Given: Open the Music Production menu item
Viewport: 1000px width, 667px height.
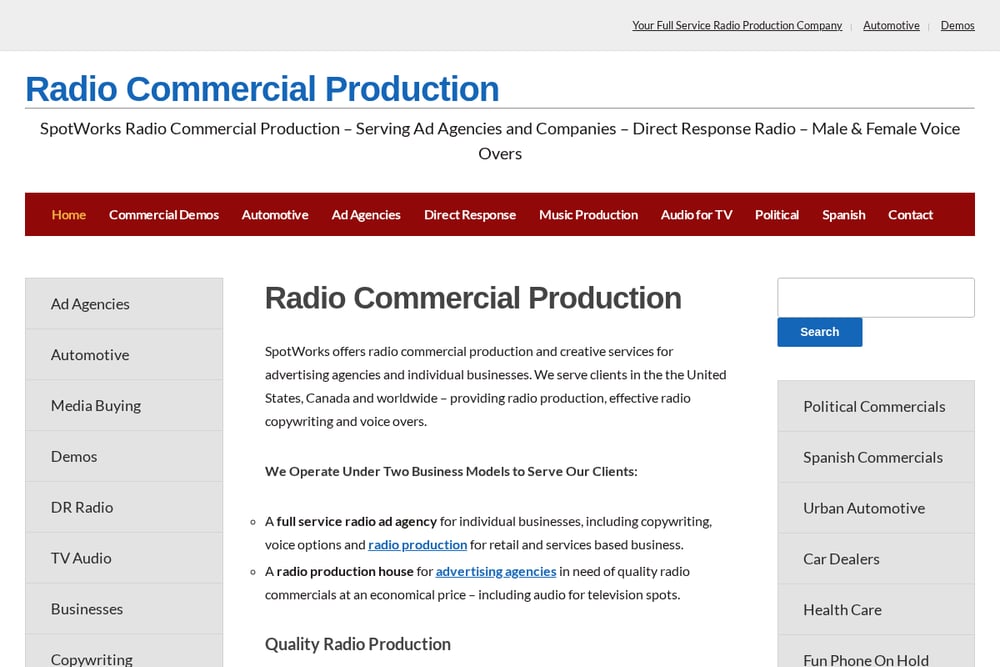Looking at the screenshot, I should [x=589, y=215].
